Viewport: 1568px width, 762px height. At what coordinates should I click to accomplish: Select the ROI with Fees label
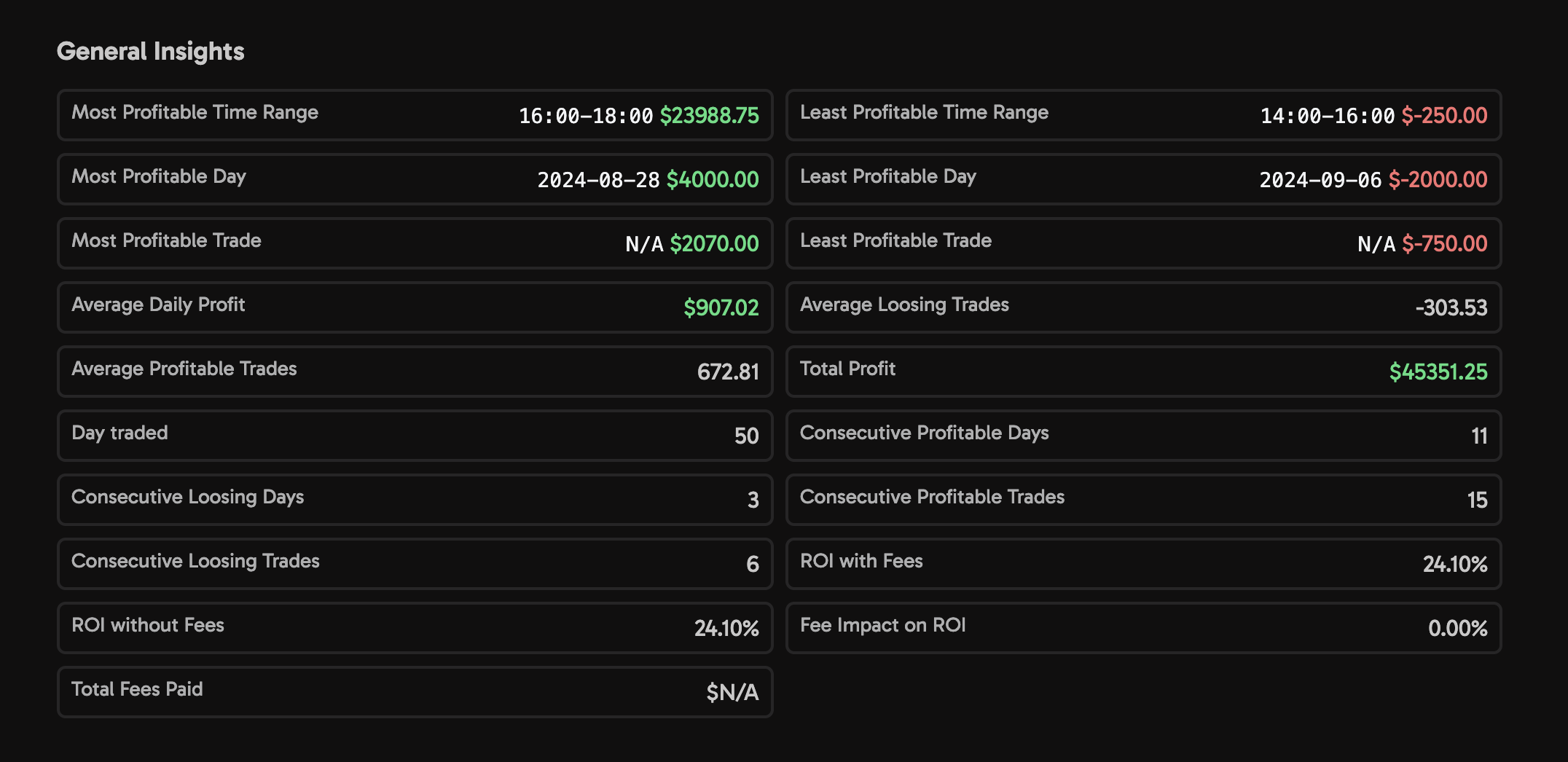pyautogui.click(x=862, y=561)
